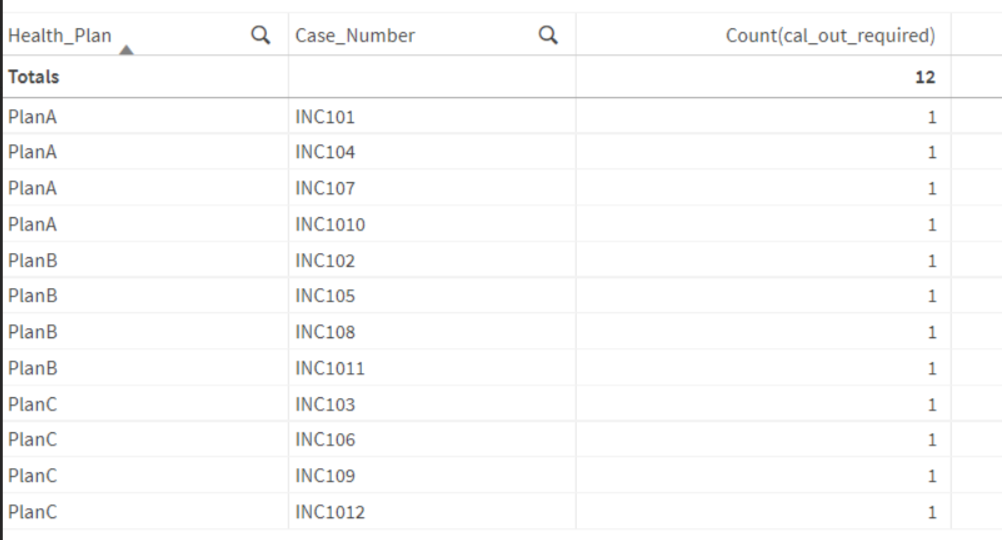This screenshot has width=1002, height=540.
Task: Select the INC104 case number cell
Action: [x=325, y=153]
